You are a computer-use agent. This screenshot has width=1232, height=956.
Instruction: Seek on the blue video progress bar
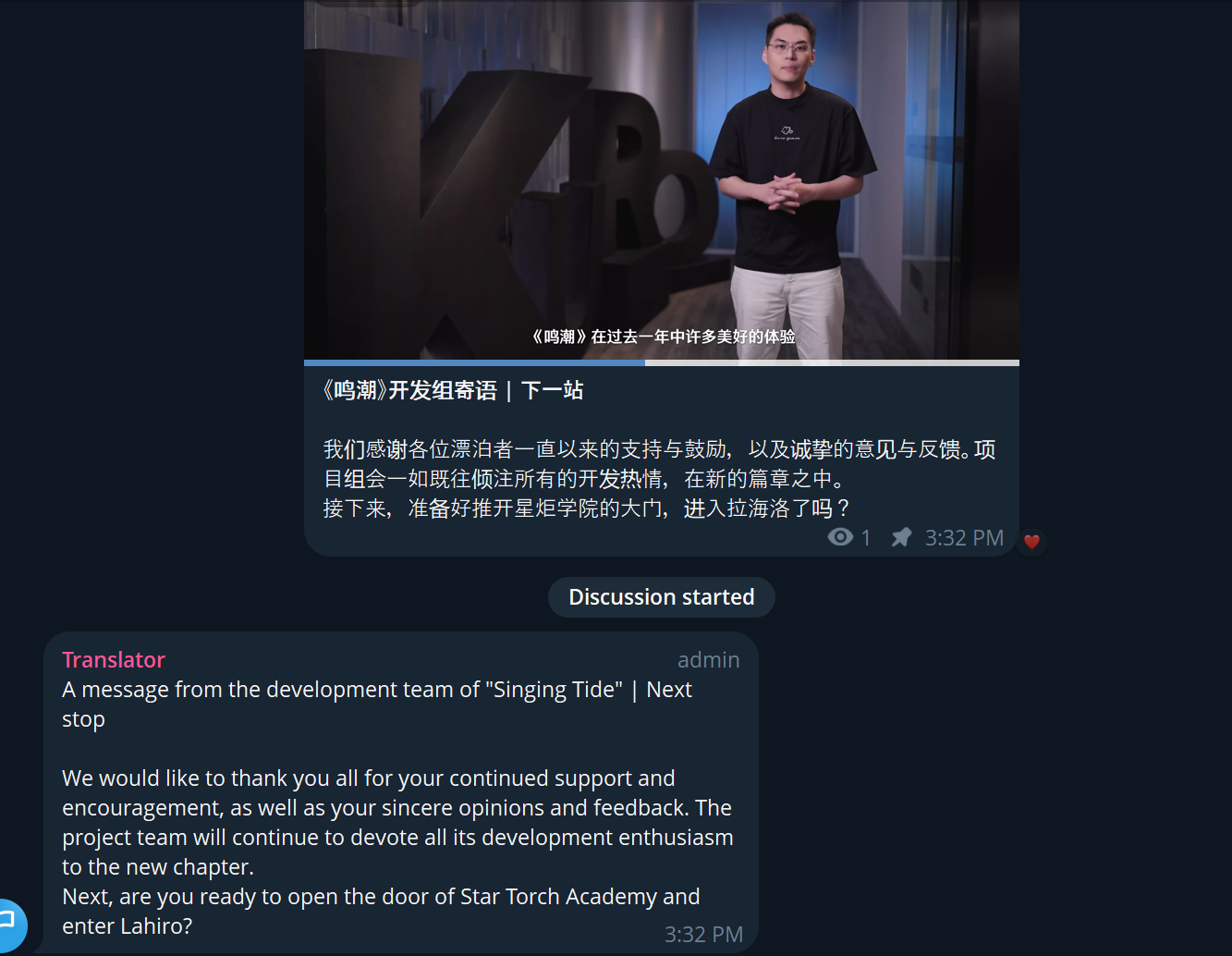(x=474, y=362)
